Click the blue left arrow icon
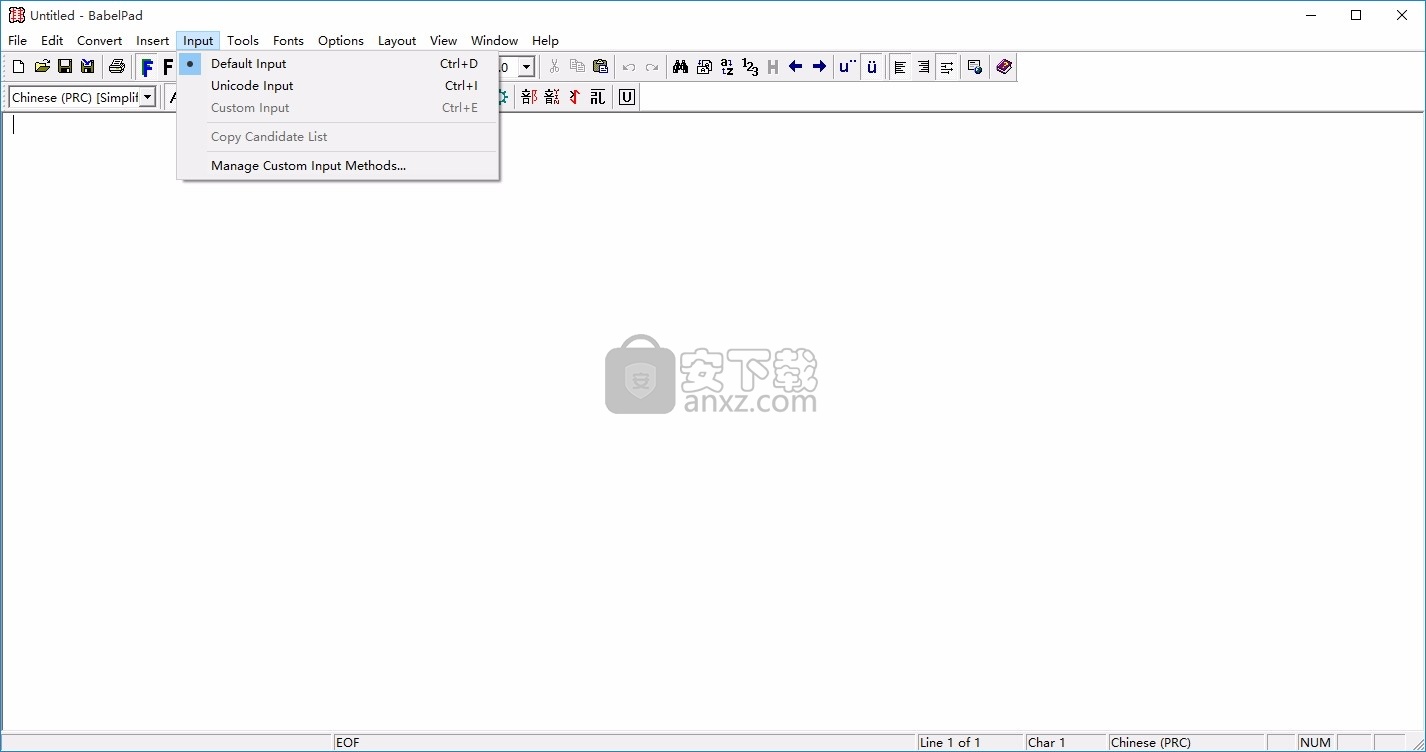 pos(796,67)
